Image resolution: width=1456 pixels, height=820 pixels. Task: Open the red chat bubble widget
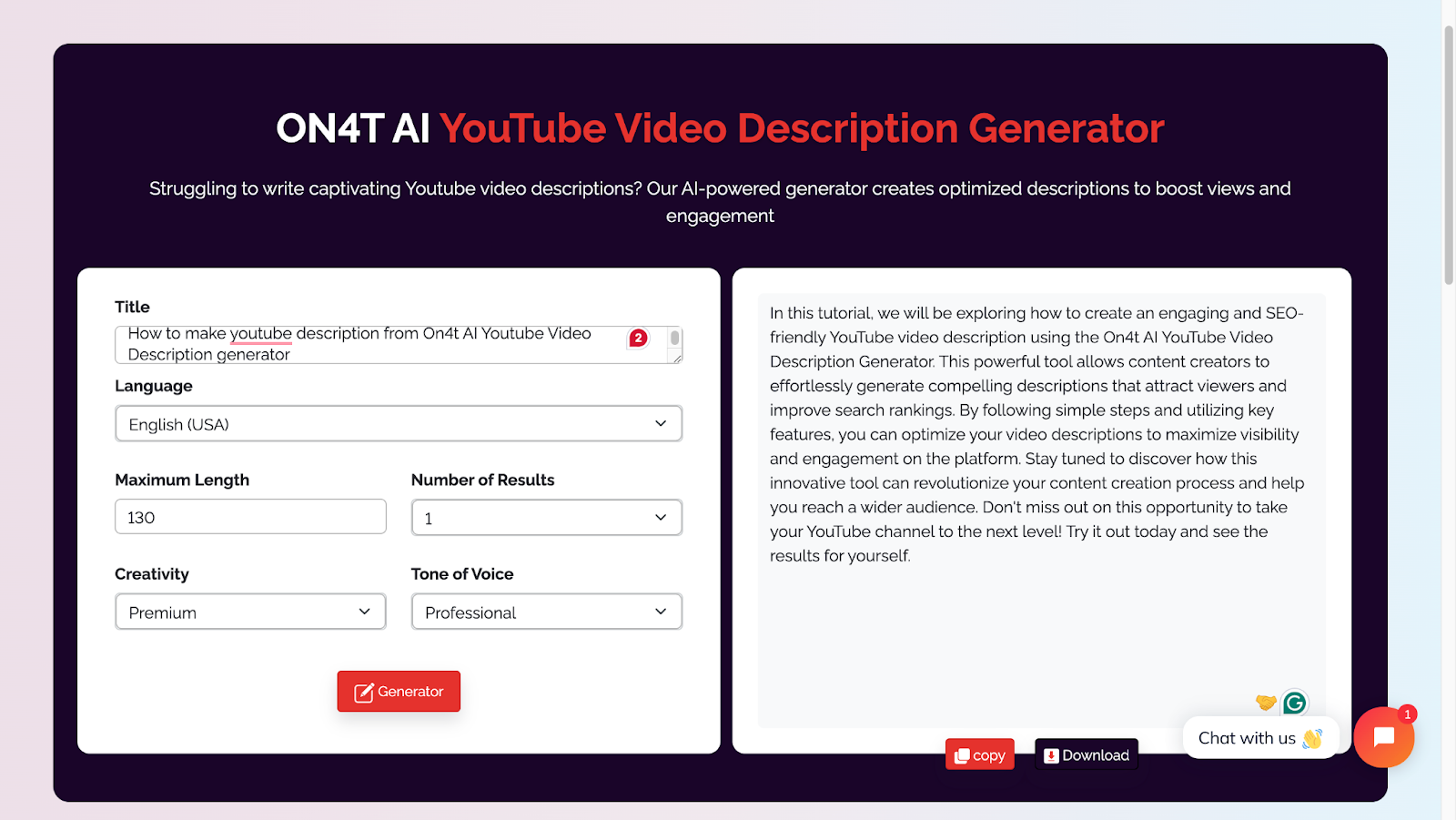[x=1383, y=737]
